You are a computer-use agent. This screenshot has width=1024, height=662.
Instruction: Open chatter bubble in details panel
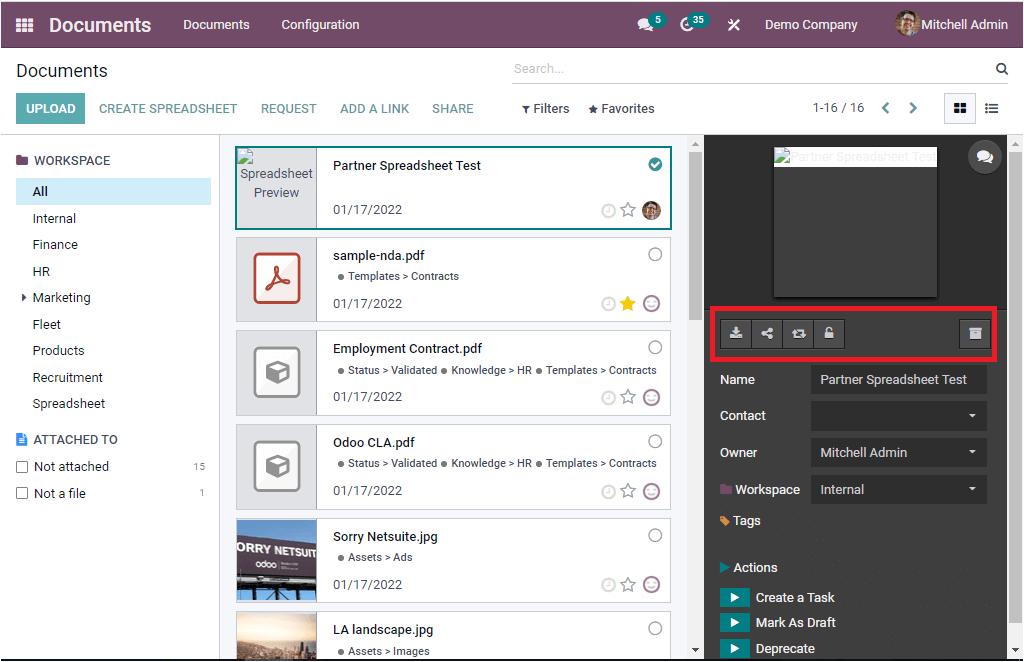pyautogui.click(x=985, y=157)
